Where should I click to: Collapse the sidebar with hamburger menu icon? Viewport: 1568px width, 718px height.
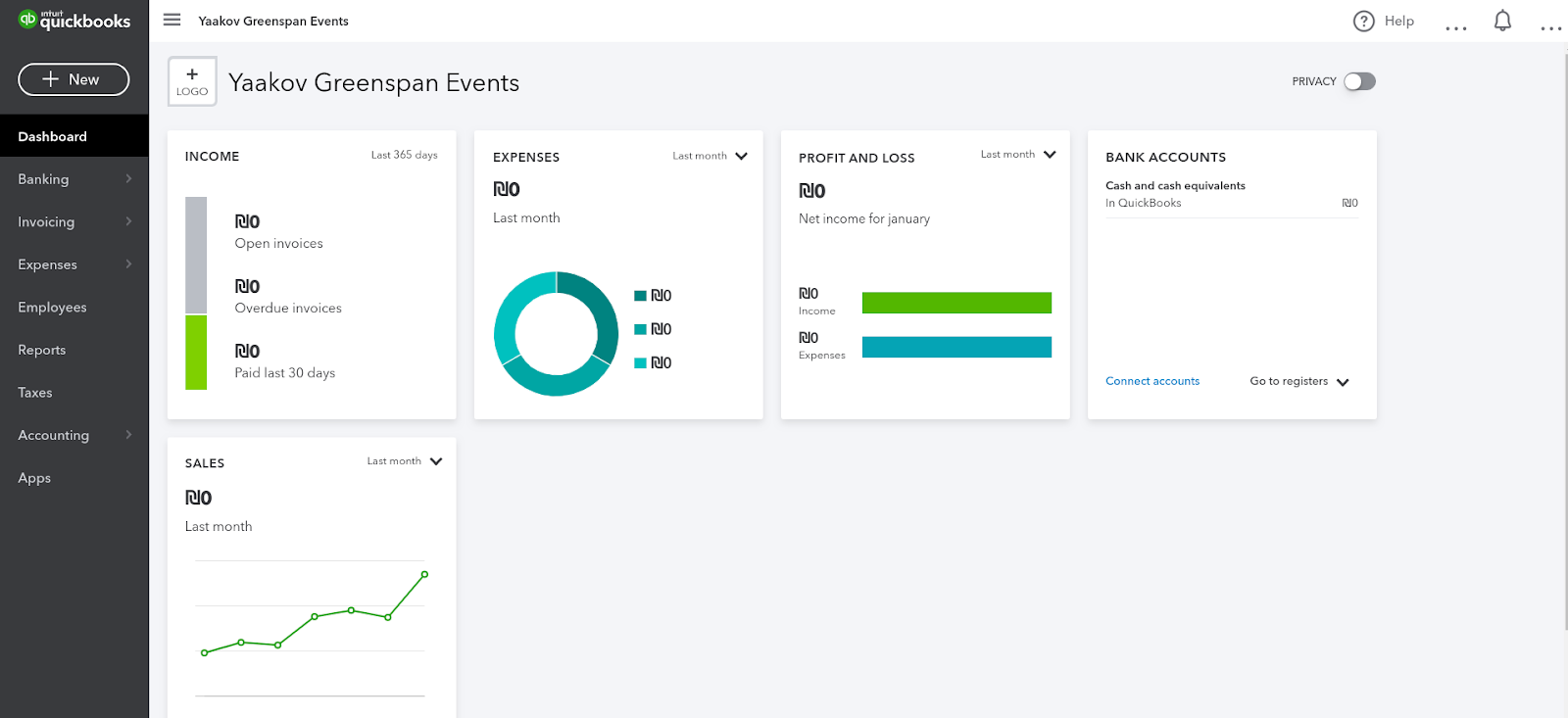pos(171,20)
